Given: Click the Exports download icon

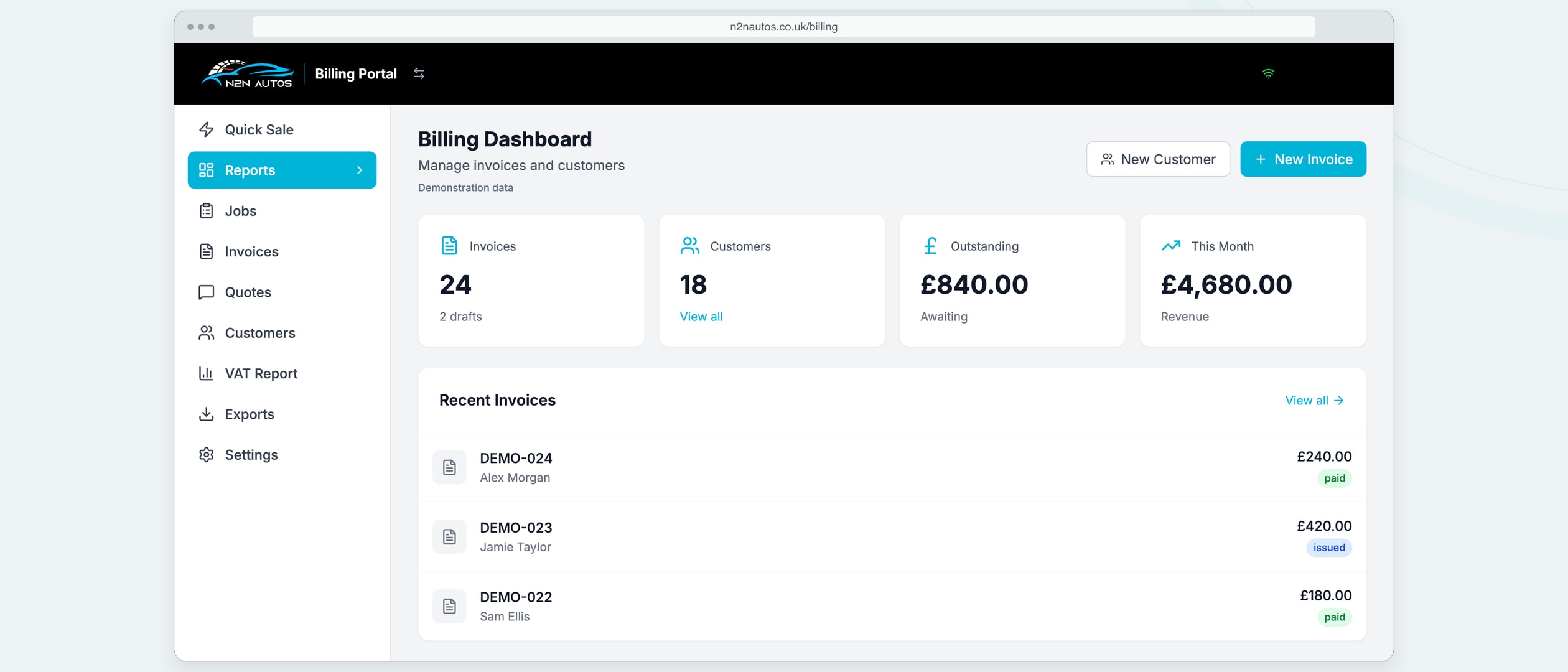Looking at the screenshot, I should [206, 414].
